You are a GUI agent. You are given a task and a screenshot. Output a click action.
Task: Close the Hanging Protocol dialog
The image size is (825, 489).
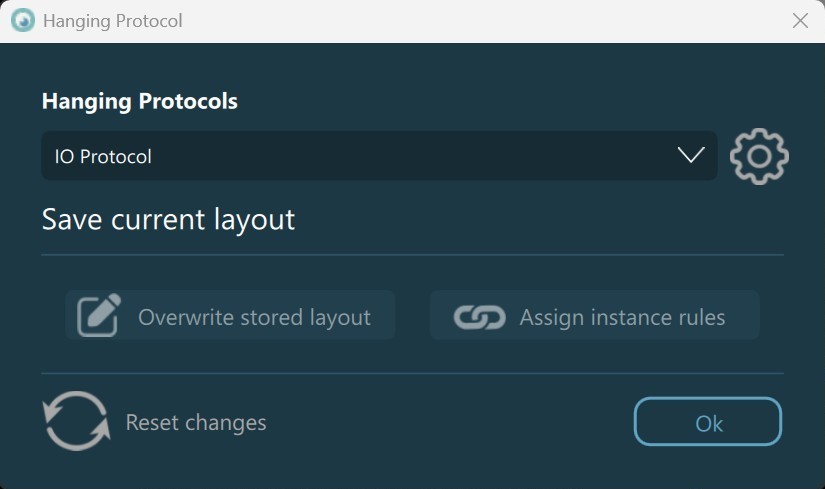[x=800, y=21]
